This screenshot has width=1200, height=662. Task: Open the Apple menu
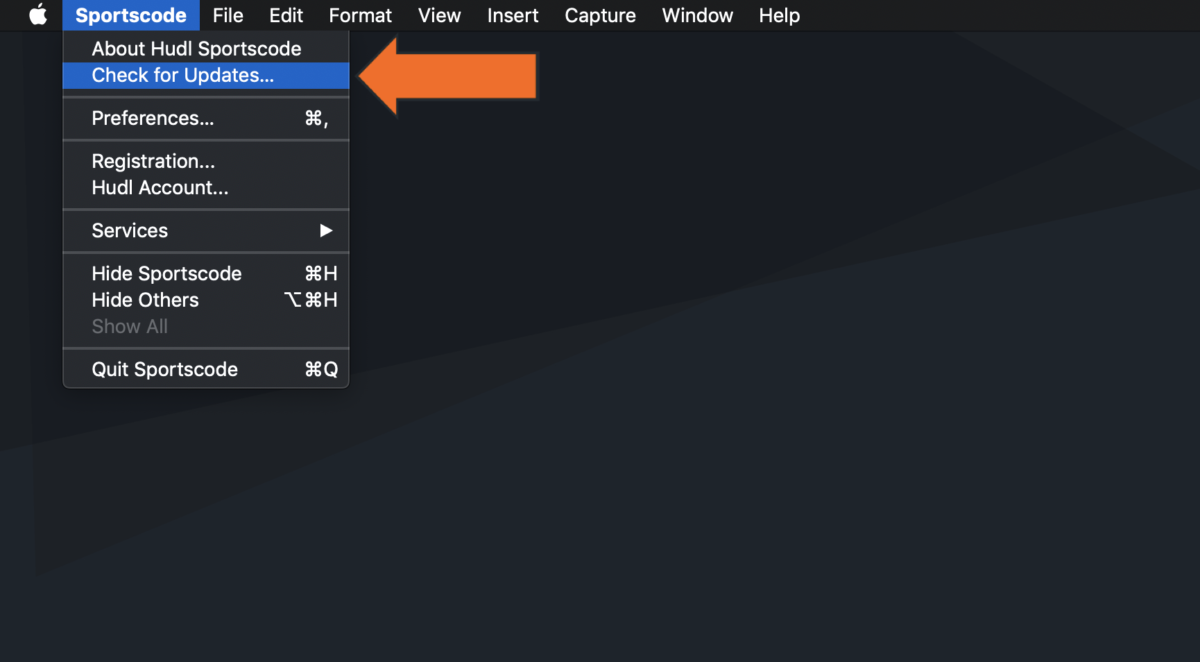[37, 15]
